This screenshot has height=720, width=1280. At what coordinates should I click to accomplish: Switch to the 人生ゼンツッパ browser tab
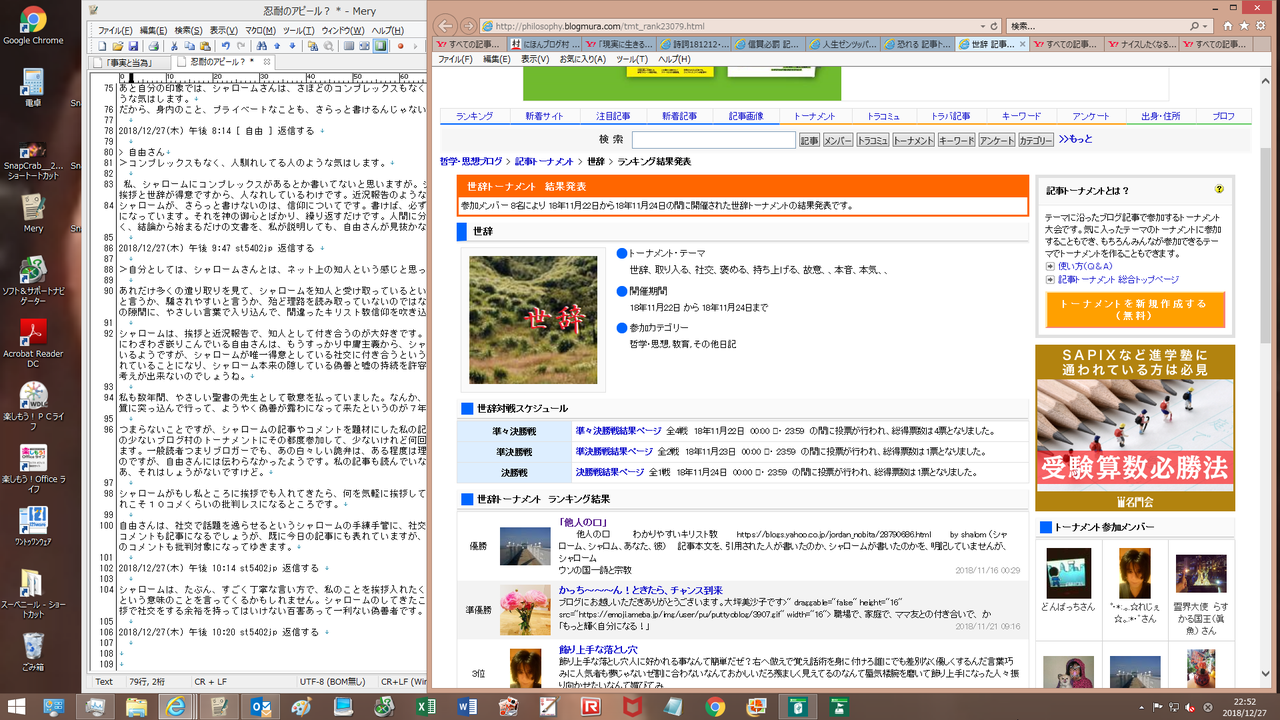[x=842, y=44]
